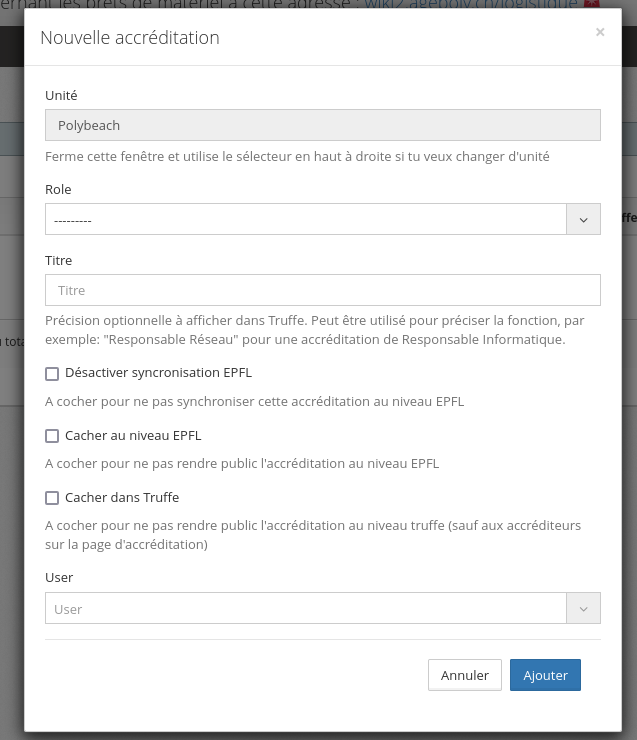Click the 'Titre' field label
The image size is (637, 740).
tap(59, 260)
